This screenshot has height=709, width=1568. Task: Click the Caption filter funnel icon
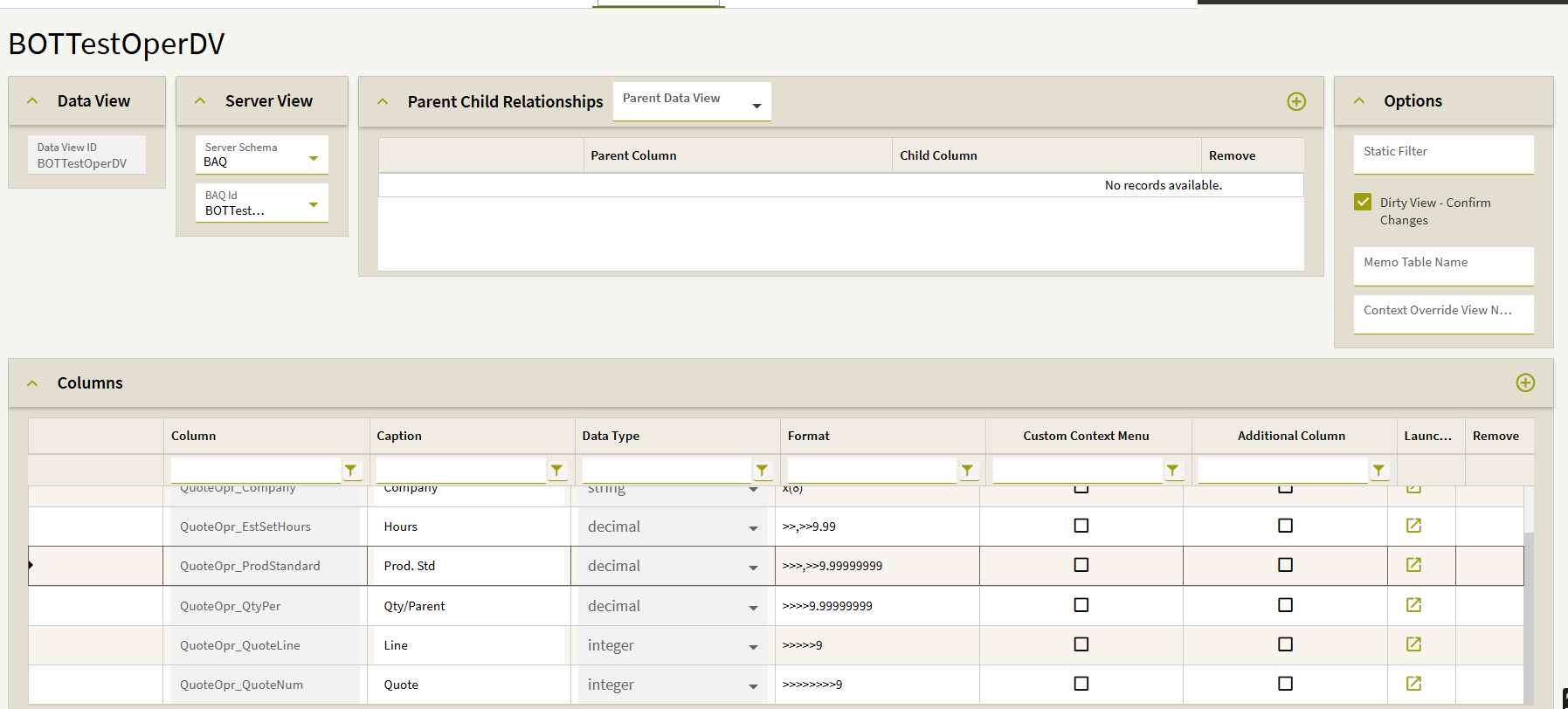[x=556, y=471]
